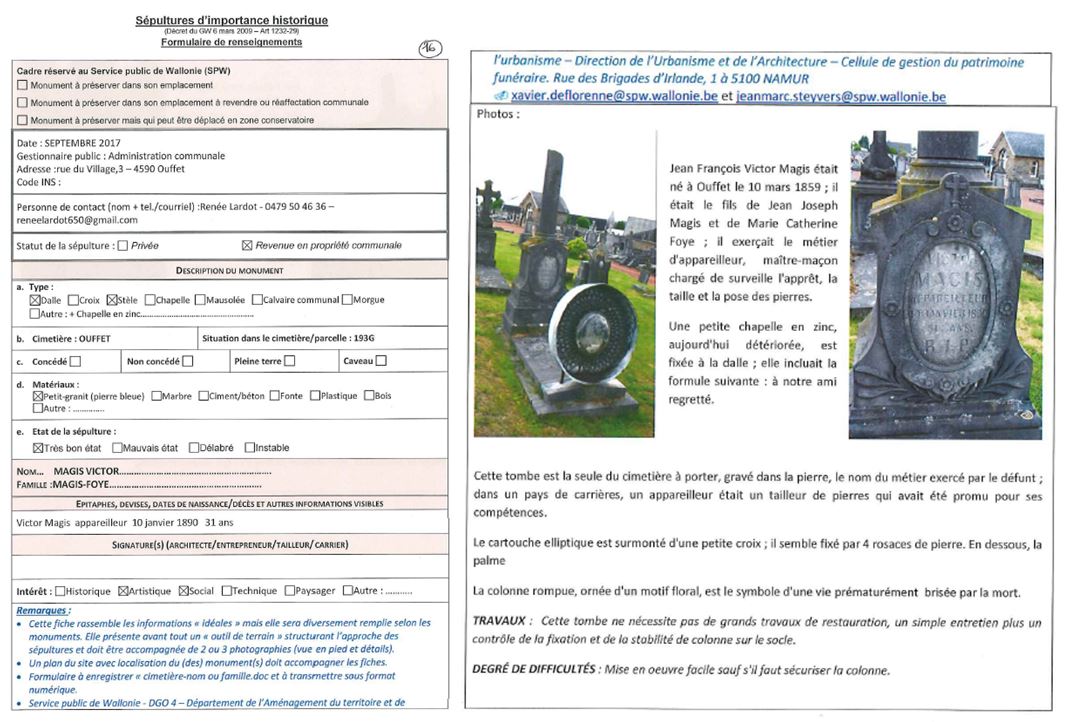This screenshot has height=722, width=1065.
Task: Click the right close-up photo of Magis cartouche
Action: click(x=945, y=283)
